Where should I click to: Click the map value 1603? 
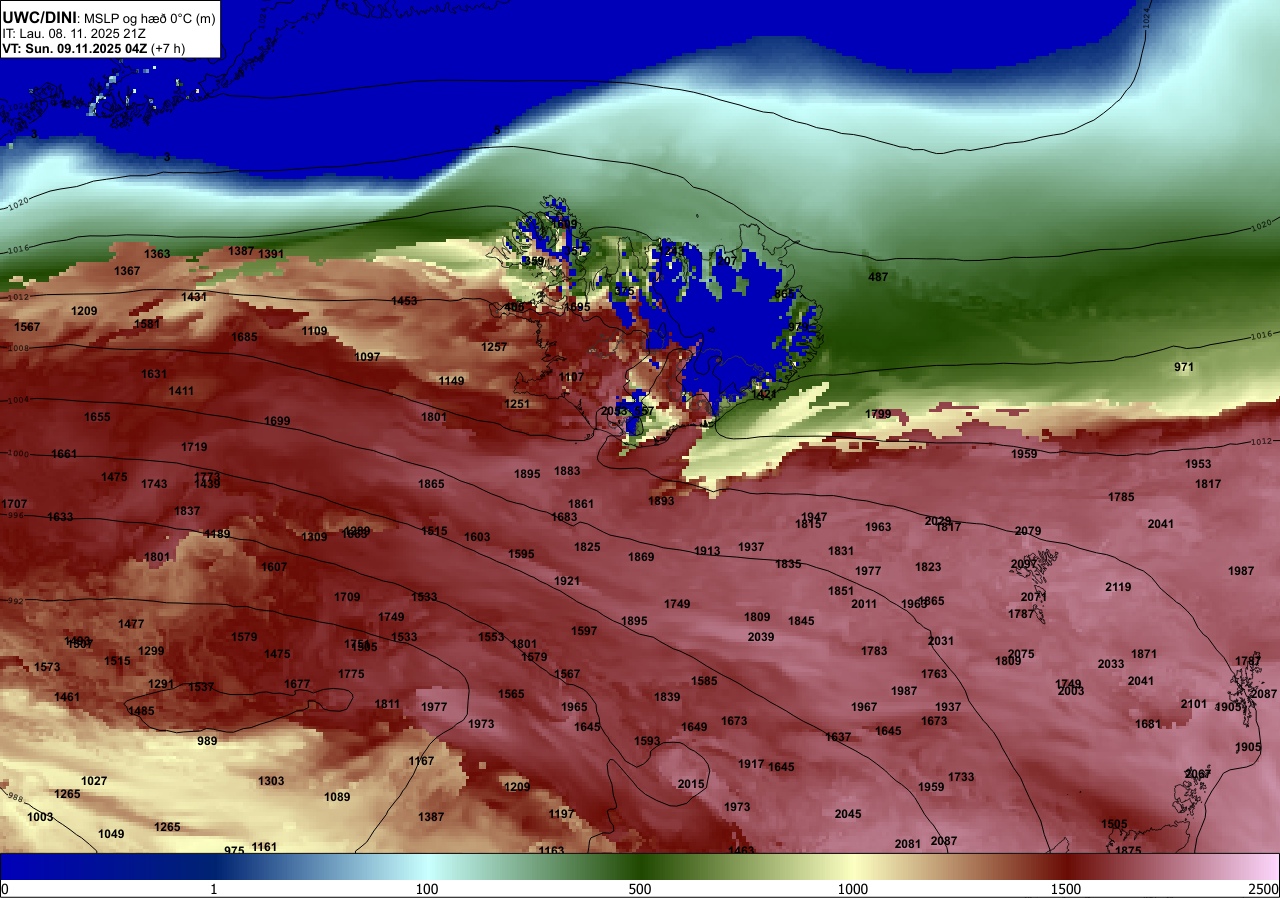coord(477,537)
